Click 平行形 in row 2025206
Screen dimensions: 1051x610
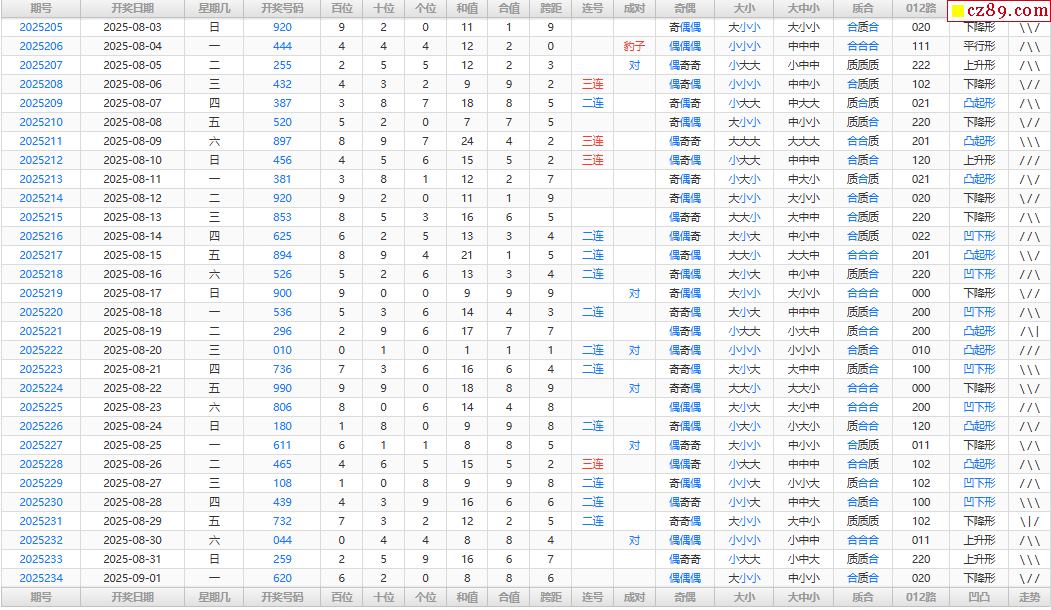[979, 46]
